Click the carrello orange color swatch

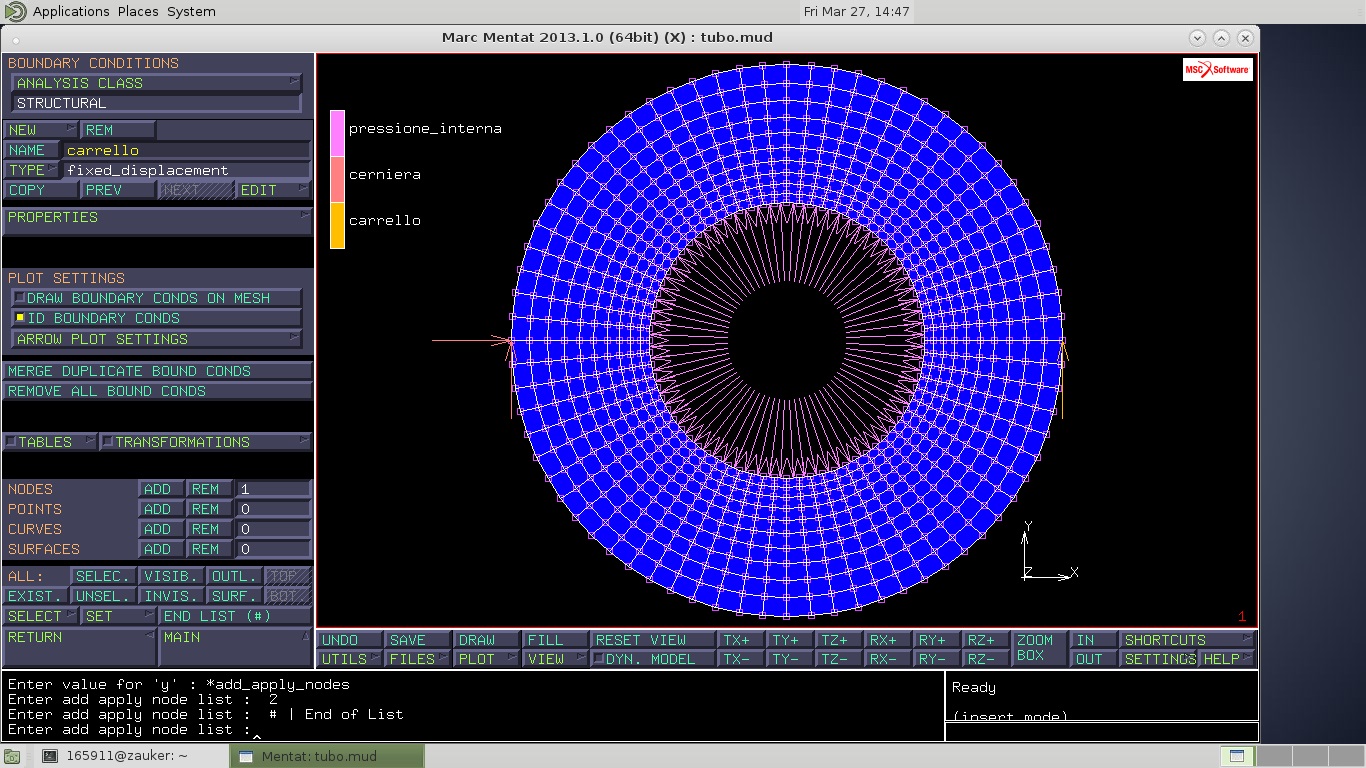[x=337, y=225]
